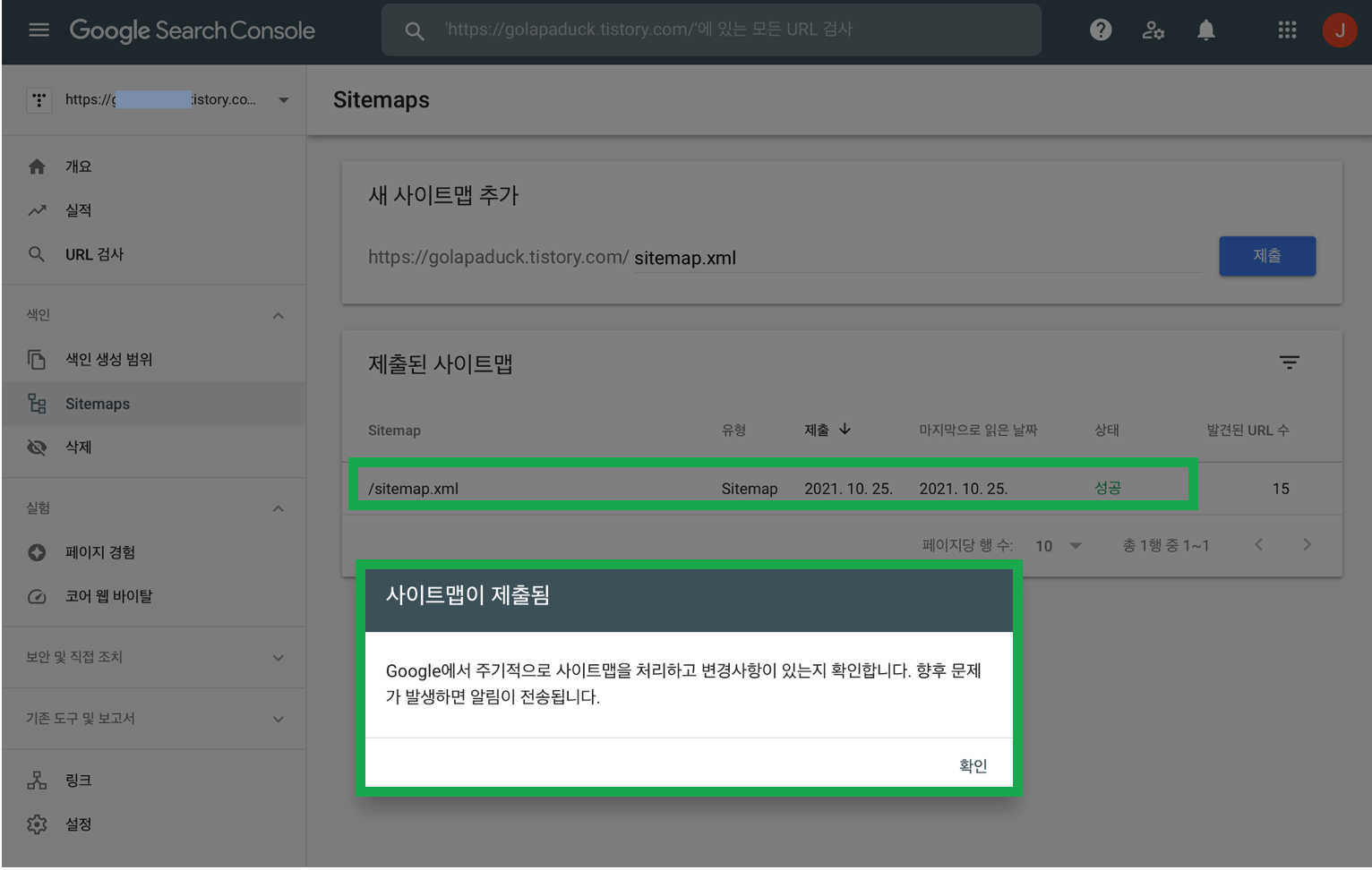Go to previous page of sitemap table
The image size is (1372, 870).
coord(1258,544)
